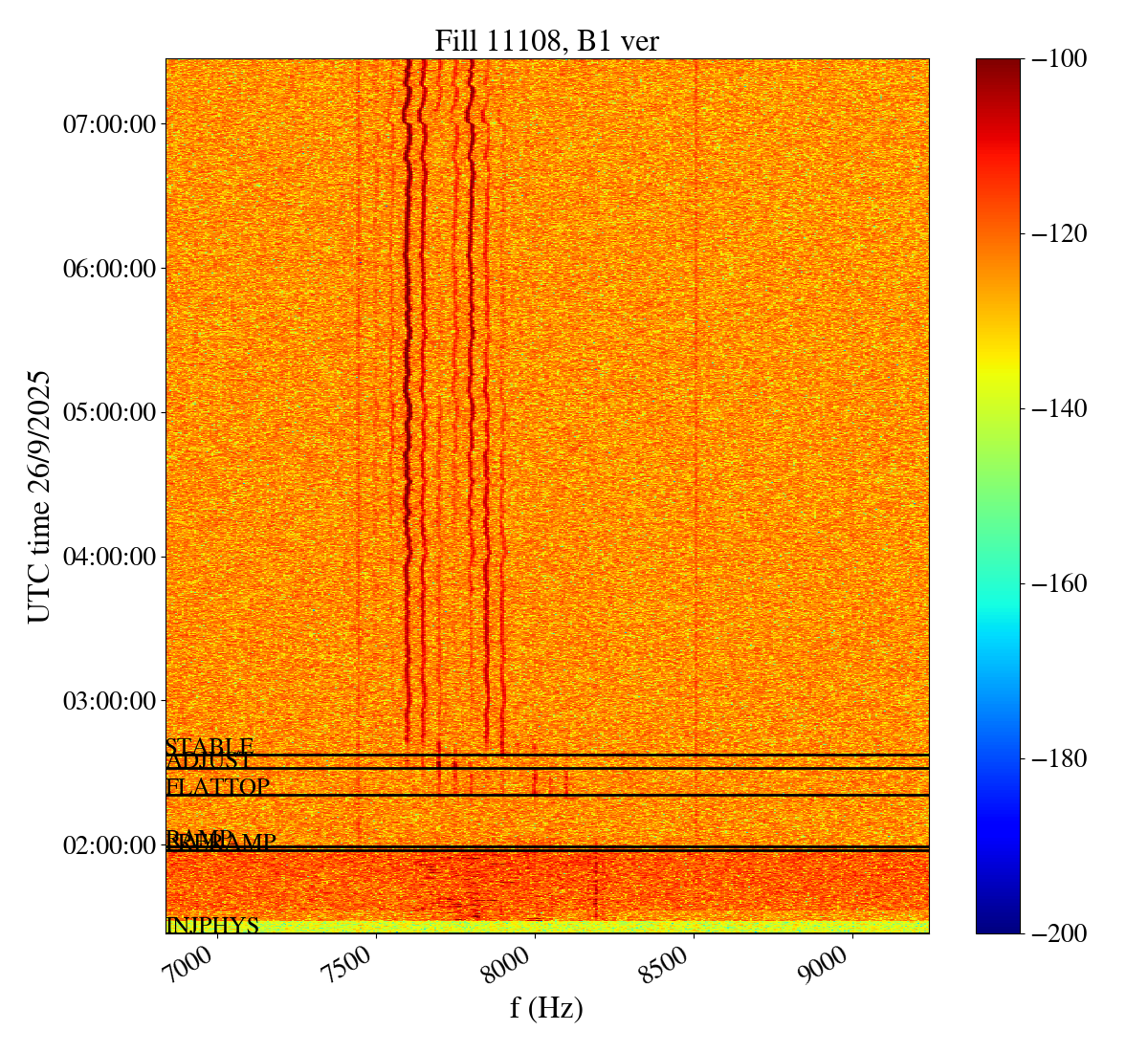Viewport: 1148px width, 1052px height.
Task: Select the 05:00:00 time tick label
Action: click(x=109, y=412)
